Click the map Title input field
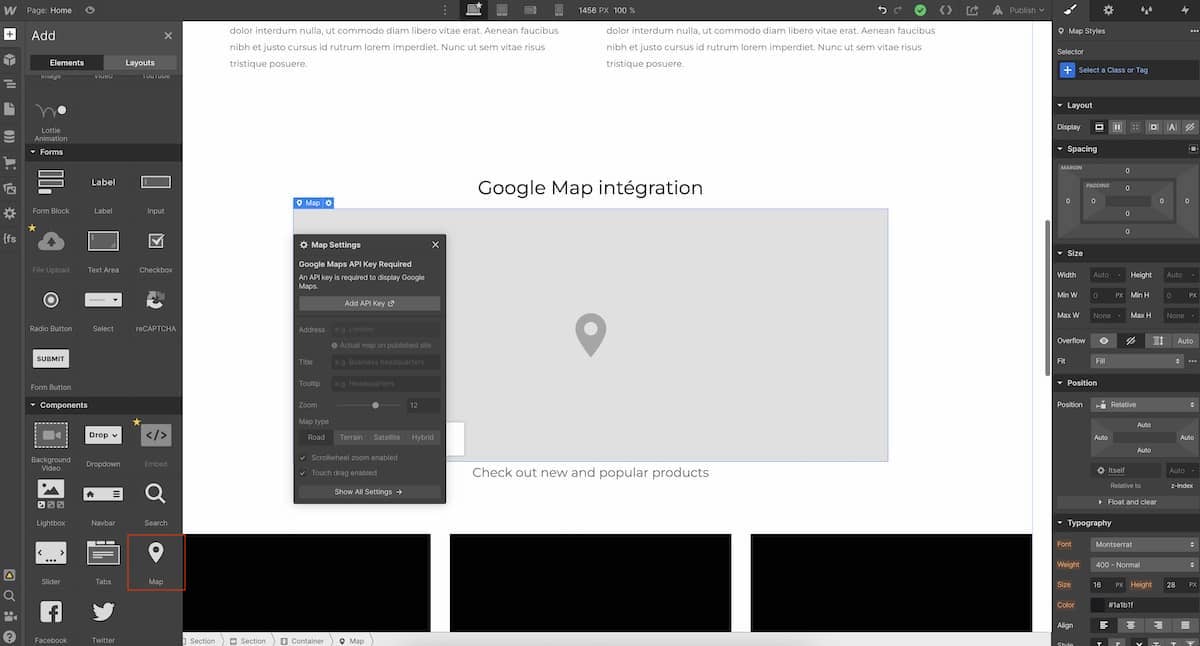1200x646 pixels. point(386,362)
